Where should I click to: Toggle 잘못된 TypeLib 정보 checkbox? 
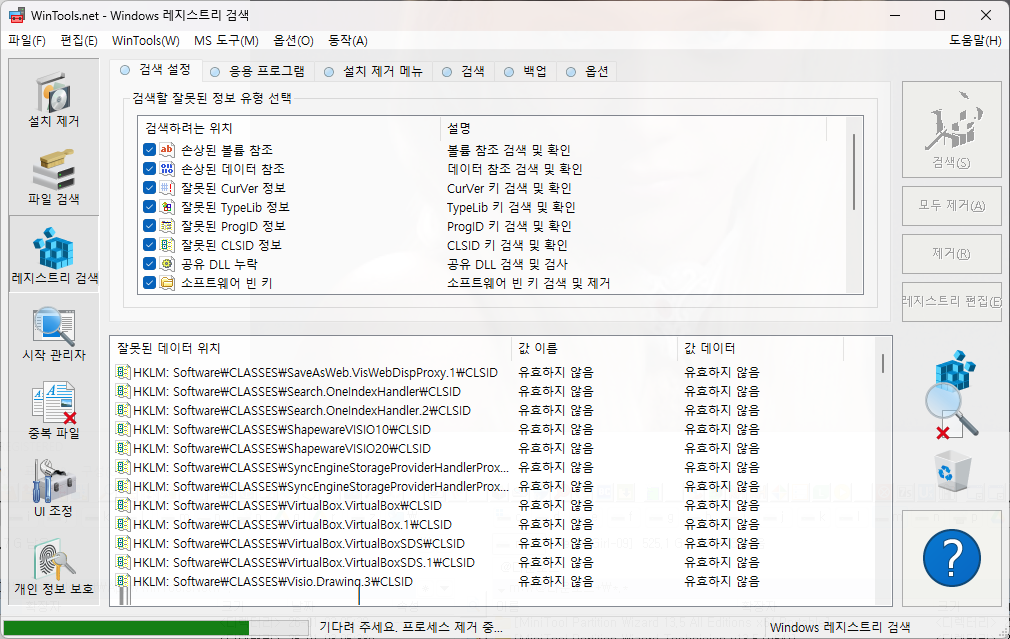pos(149,207)
